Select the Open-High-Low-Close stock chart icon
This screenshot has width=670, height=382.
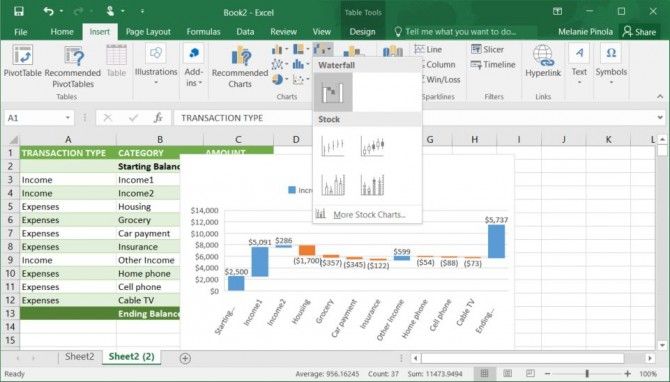point(372,147)
